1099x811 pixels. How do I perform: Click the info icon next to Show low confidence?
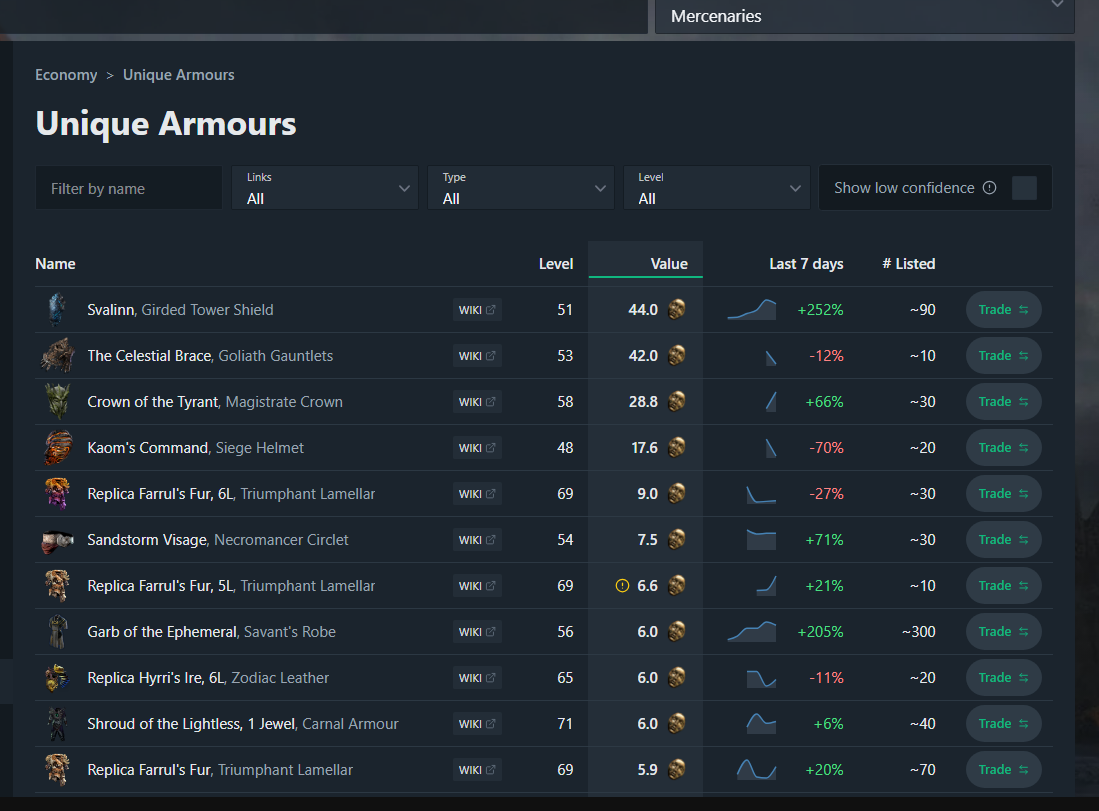click(990, 188)
